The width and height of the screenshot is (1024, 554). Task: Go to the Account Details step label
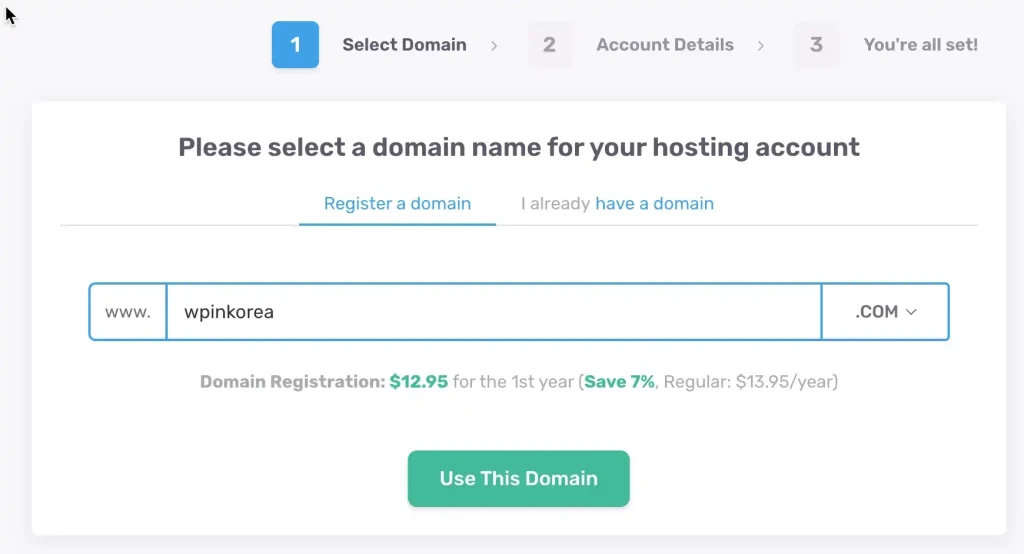(x=665, y=45)
